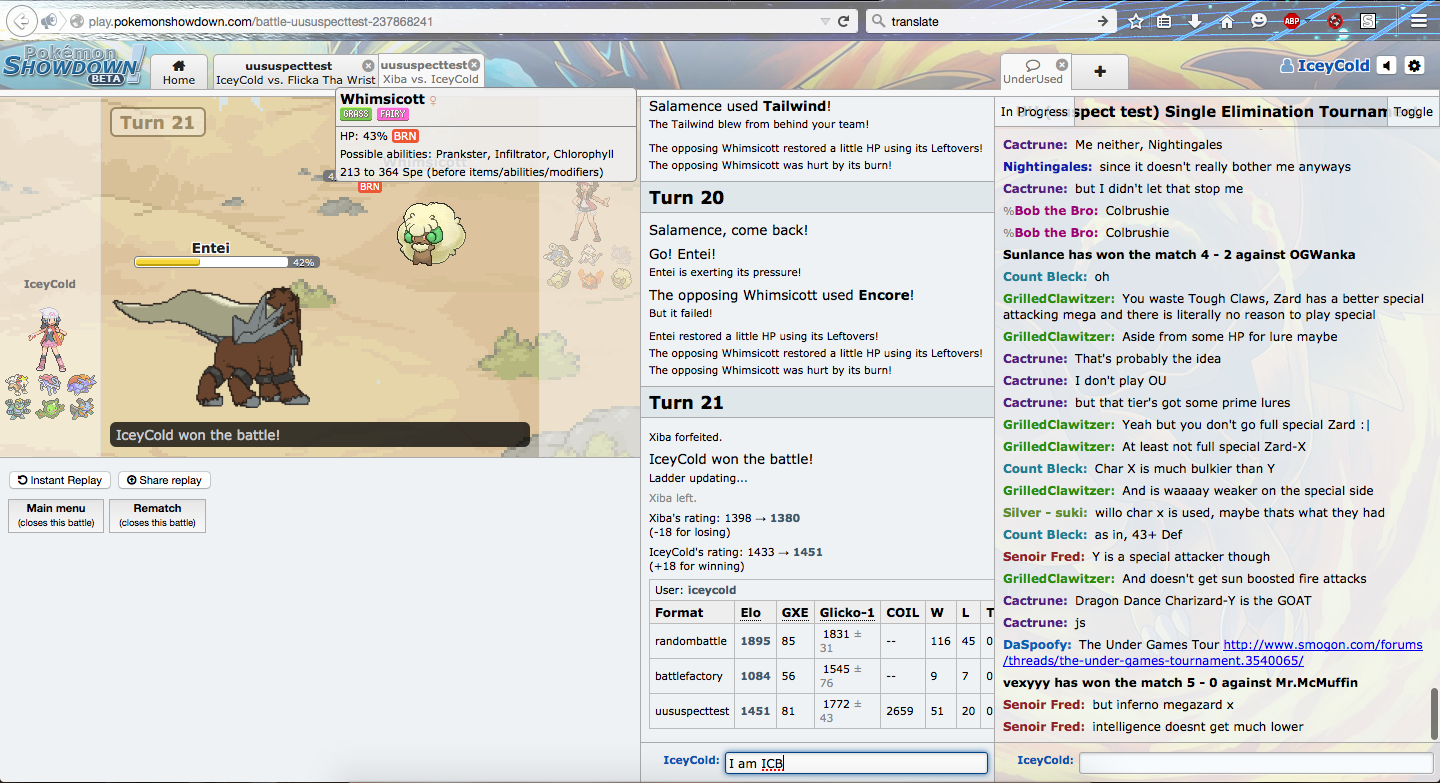Open the URL history dropdown arrow

click(825, 21)
